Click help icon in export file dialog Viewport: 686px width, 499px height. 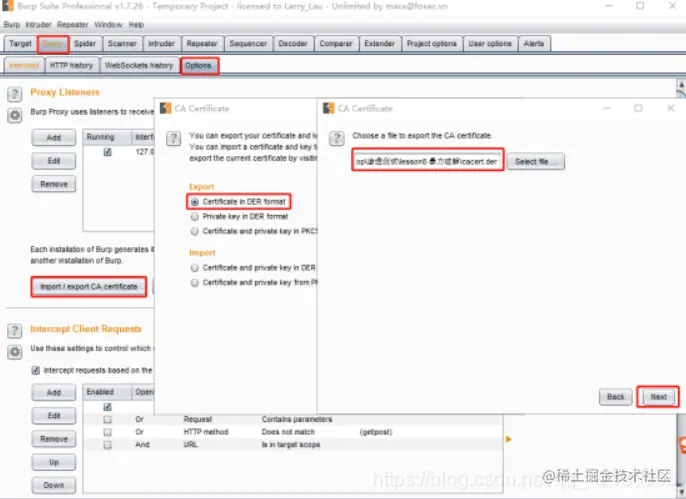point(336,139)
